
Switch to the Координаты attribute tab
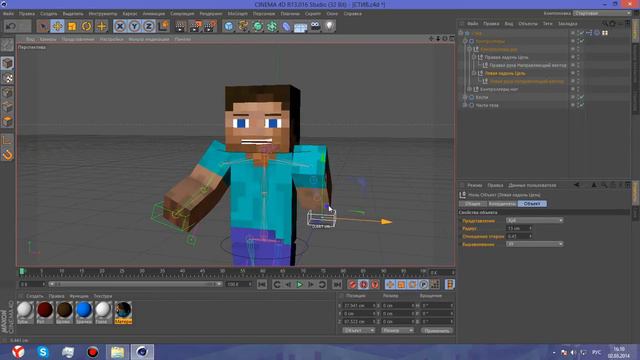coord(502,204)
